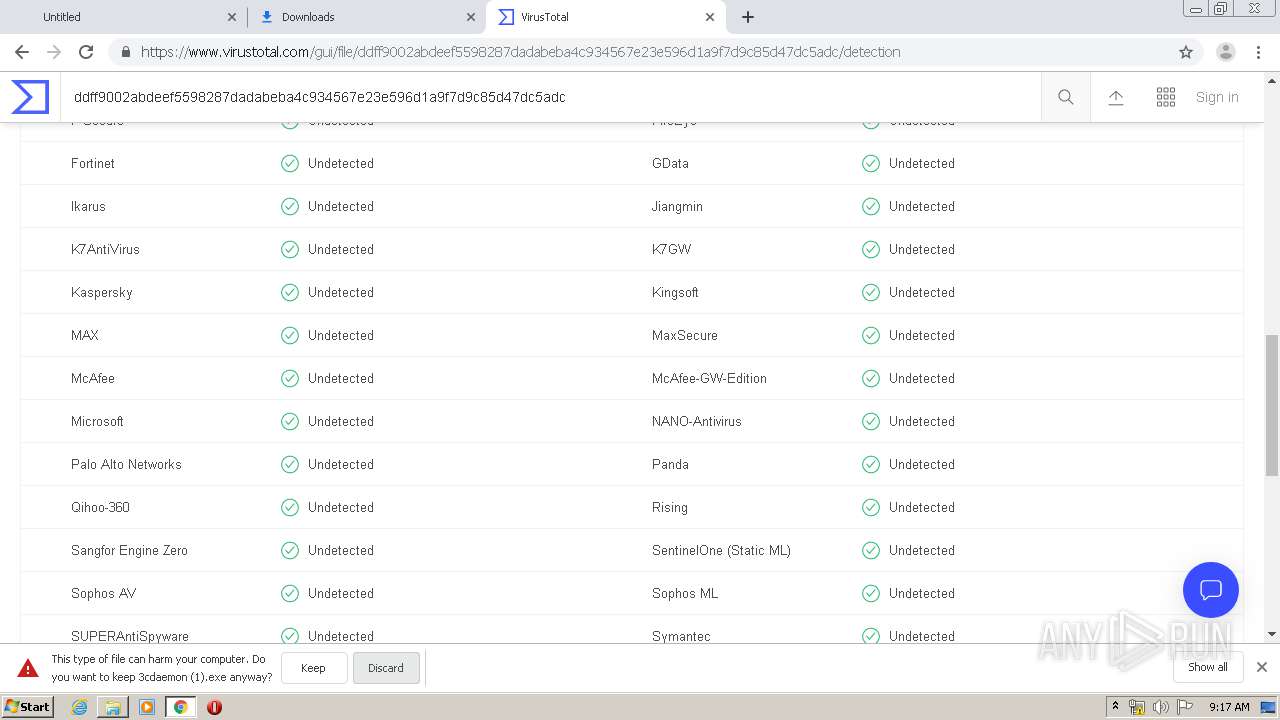
Task: Click the NANO-Antivirus engine name
Action: [697, 421]
